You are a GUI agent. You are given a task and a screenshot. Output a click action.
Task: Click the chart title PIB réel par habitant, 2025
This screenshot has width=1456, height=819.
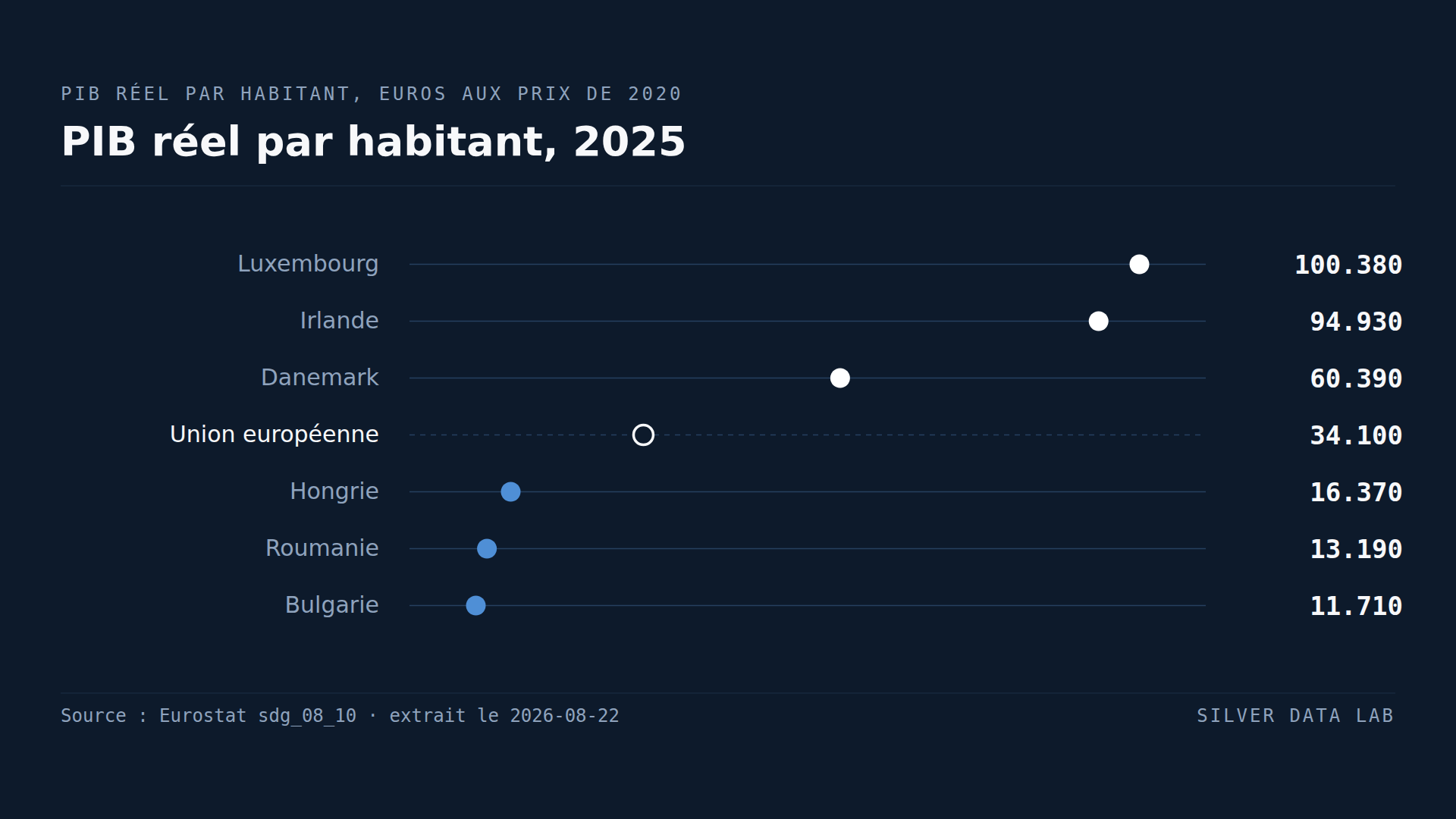pyautogui.click(x=373, y=142)
